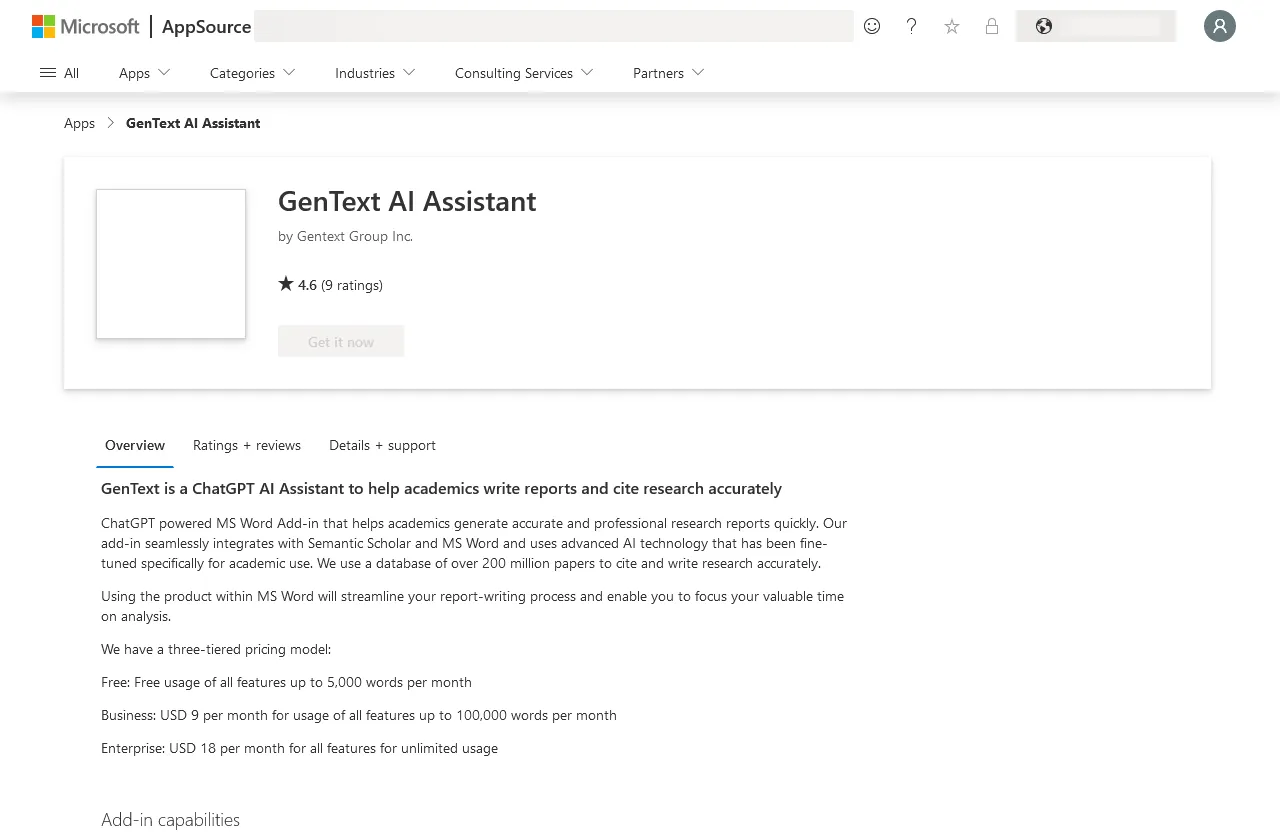Screen dimensions: 1280x832
Task: Click the Add-in capabilities heading
Action: point(171,820)
